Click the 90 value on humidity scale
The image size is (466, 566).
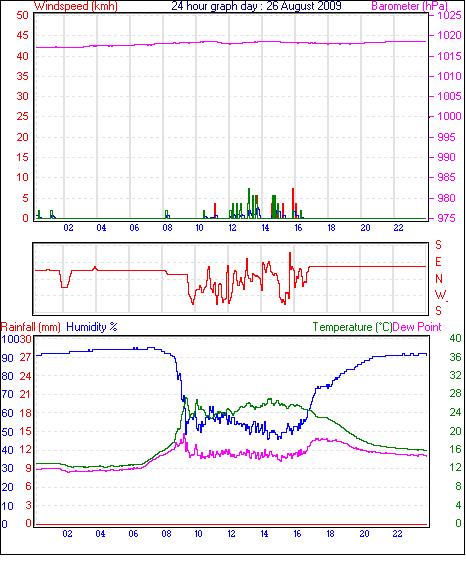[x=7, y=358]
